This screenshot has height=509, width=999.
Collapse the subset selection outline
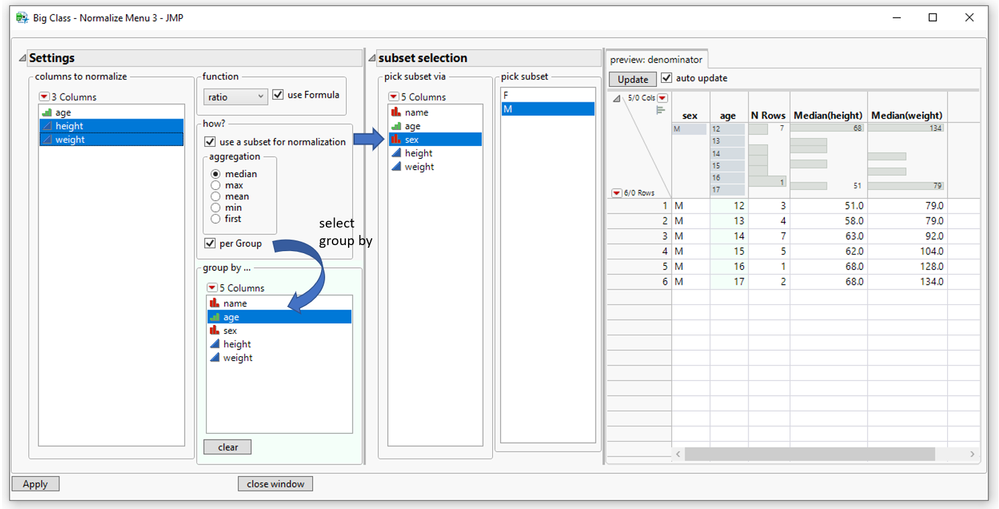click(372, 58)
